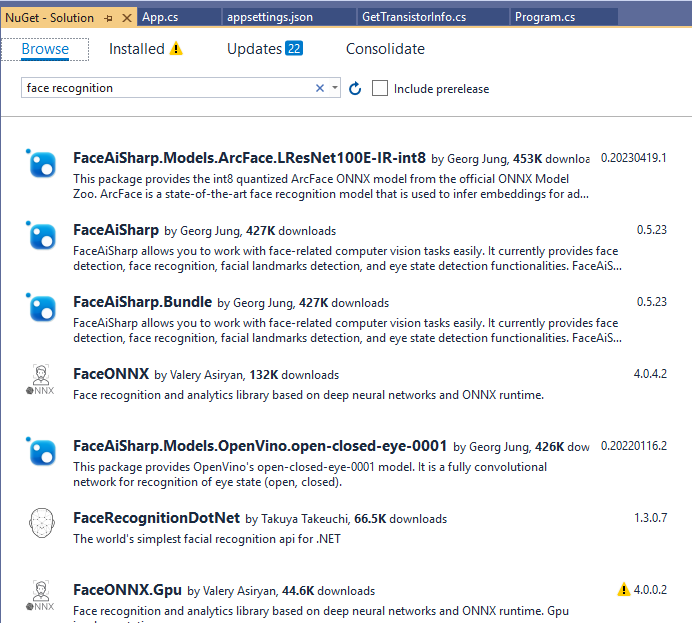Screen dimensions: 692x623
Task: Select FaceAiSharp.Models.OpenVino.open-closed-eye-0001 package
Action: click(260, 446)
